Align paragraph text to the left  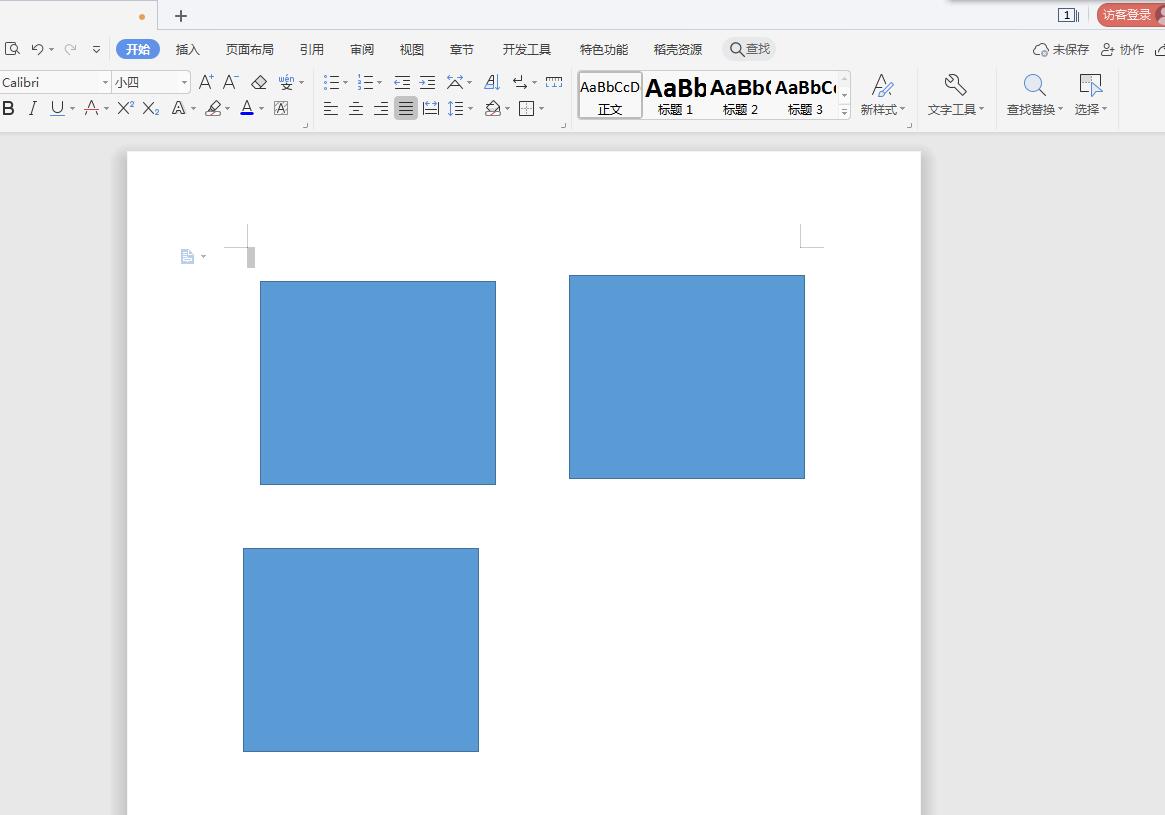tap(331, 108)
